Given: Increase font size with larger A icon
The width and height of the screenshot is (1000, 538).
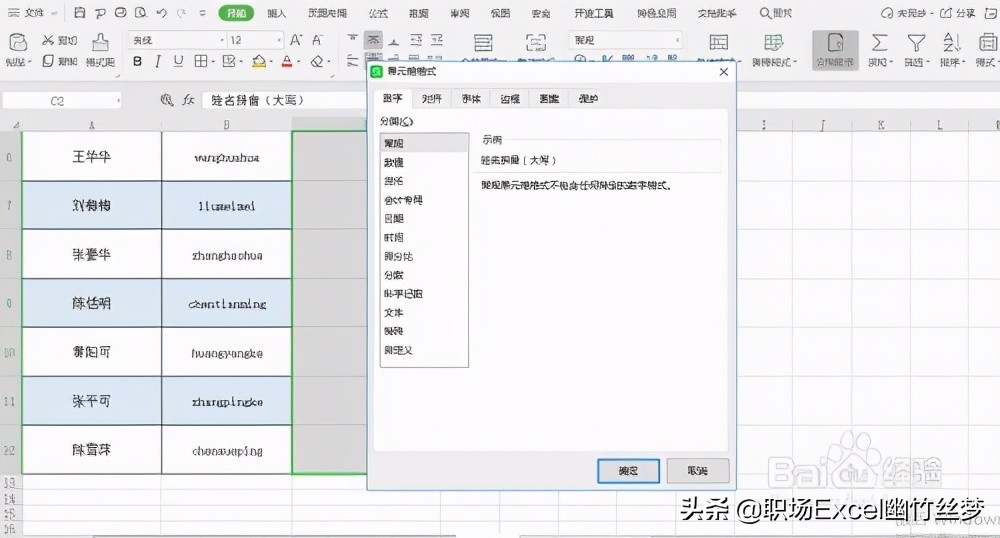Looking at the screenshot, I should (x=296, y=40).
